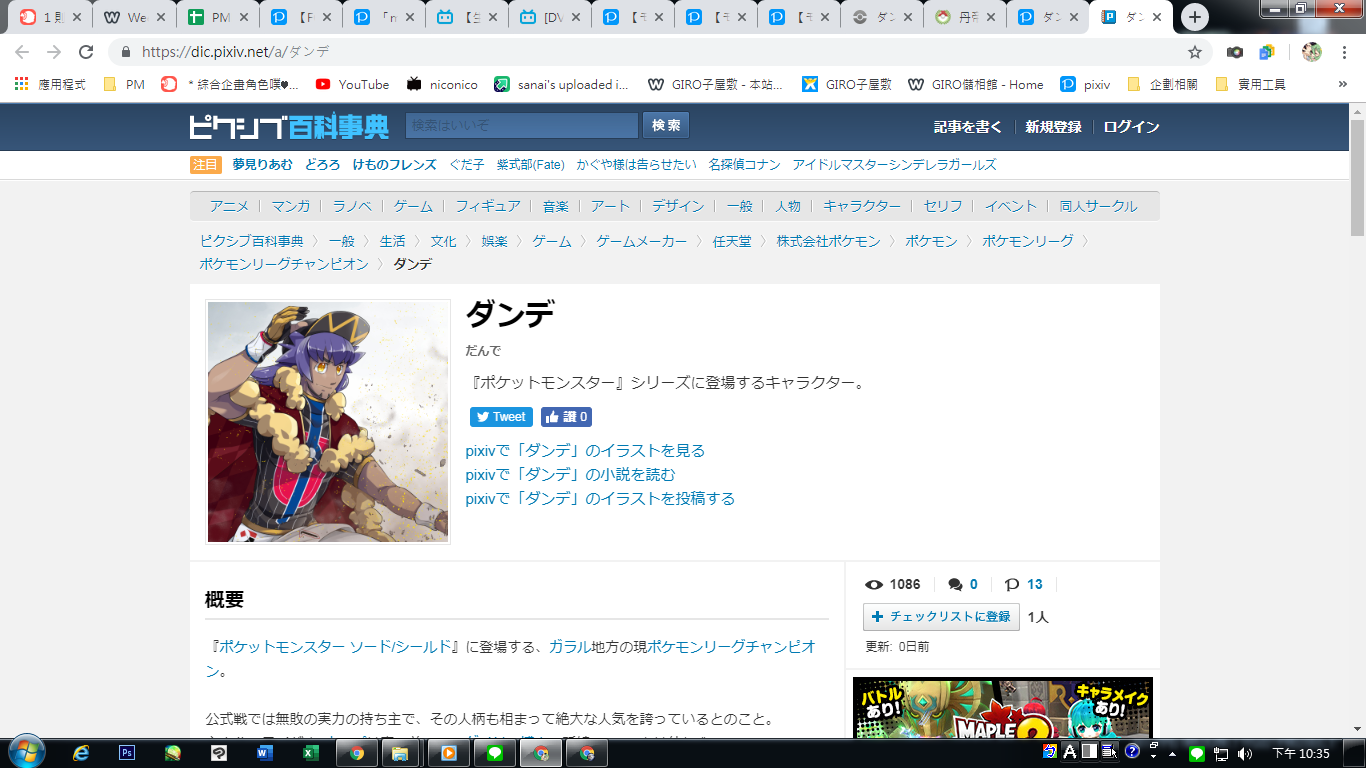Open File Explorer from the taskbar
This screenshot has width=1366, height=768.
402,753
